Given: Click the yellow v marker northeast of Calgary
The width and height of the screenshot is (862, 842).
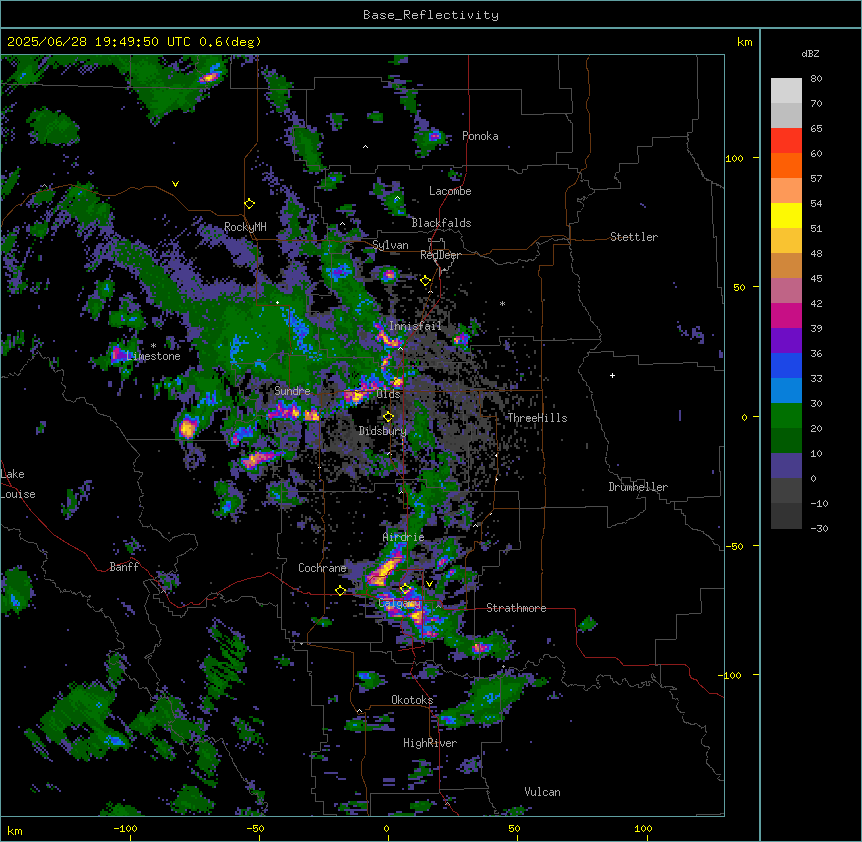Looking at the screenshot, I should tap(429, 584).
